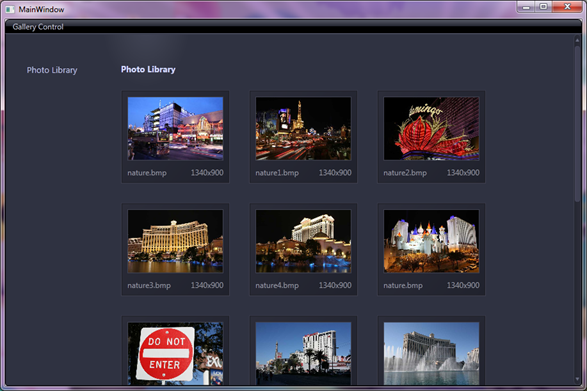Screen dimensions: 587x391
Task: Click the nature1.bmp file name label
Action: coord(277,173)
